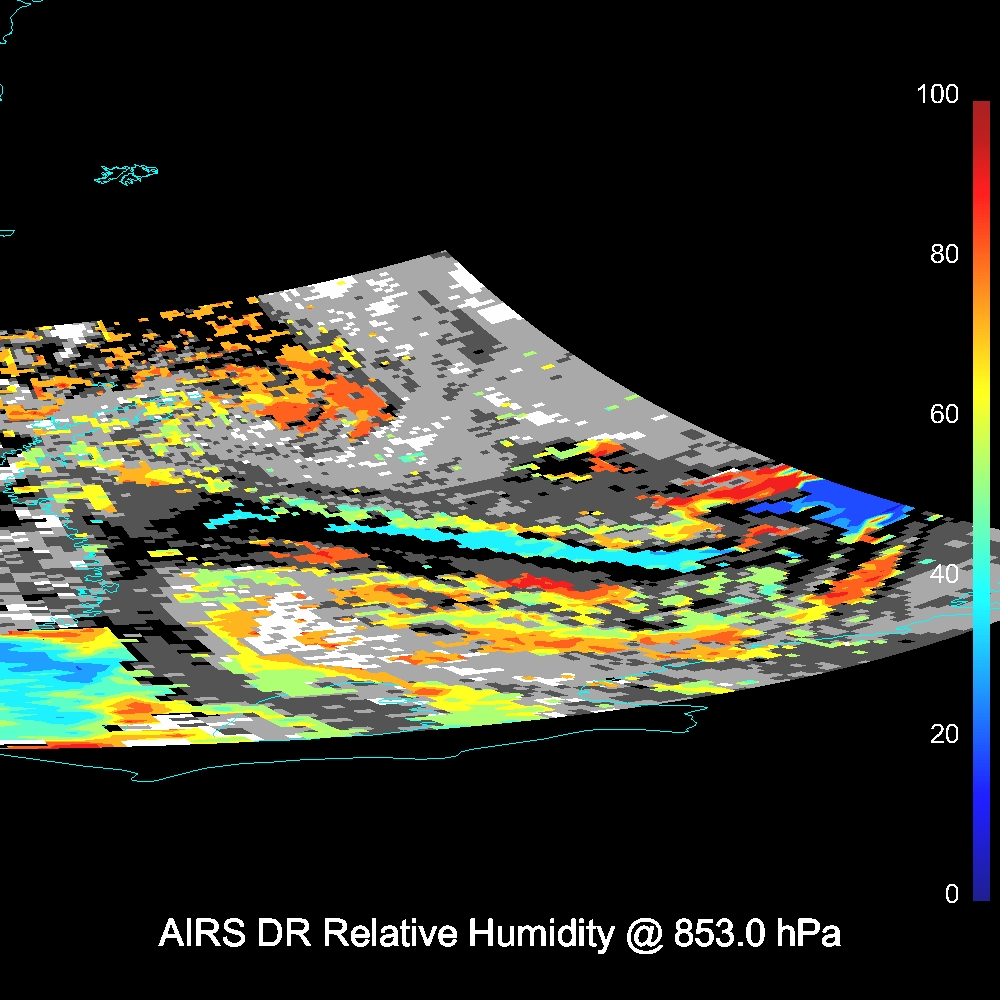
Task: Click the 40 tick label on colorbar
Action: 943,574
